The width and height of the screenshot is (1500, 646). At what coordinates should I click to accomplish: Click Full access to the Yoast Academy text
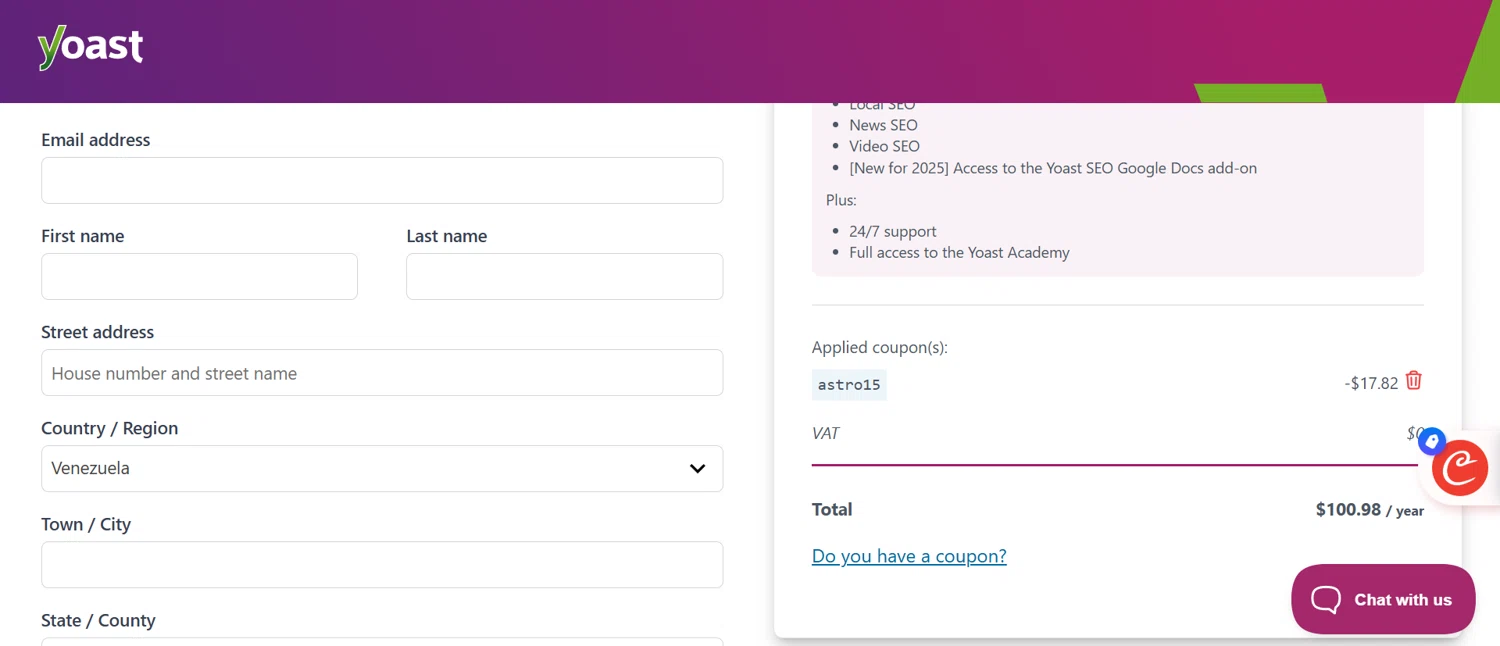(960, 252)
